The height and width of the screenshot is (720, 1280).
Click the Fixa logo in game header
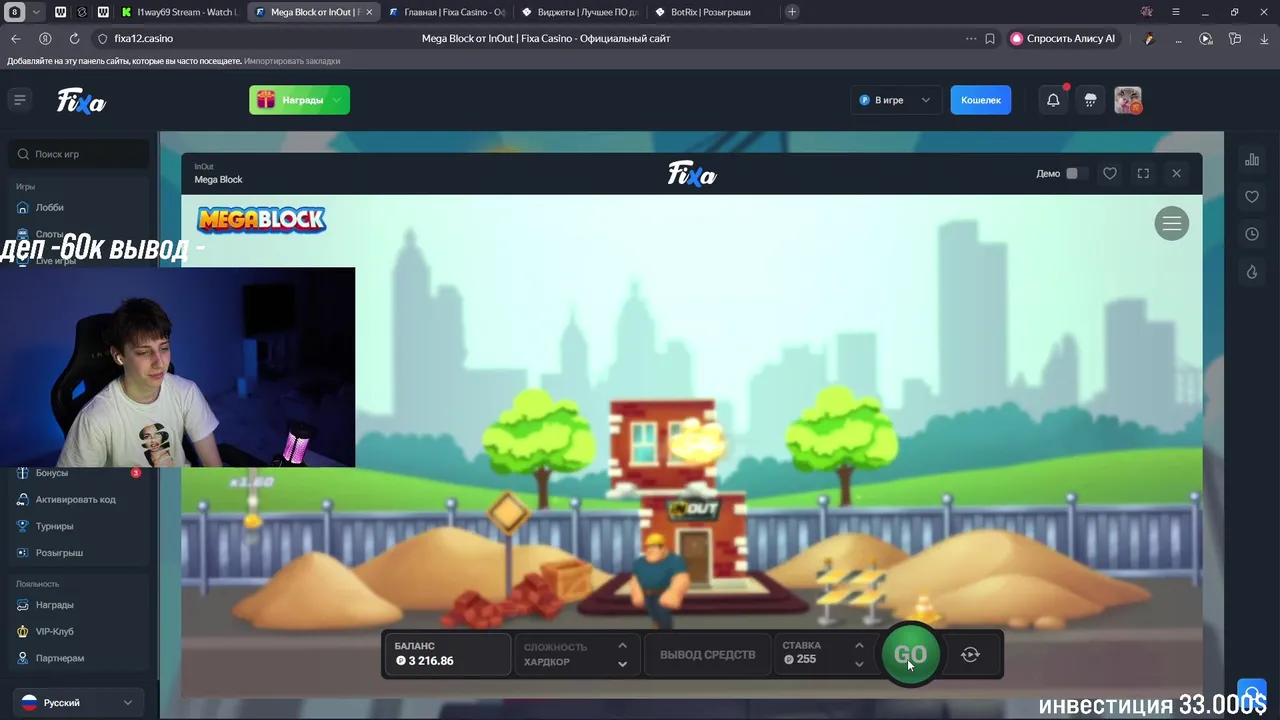692,174
